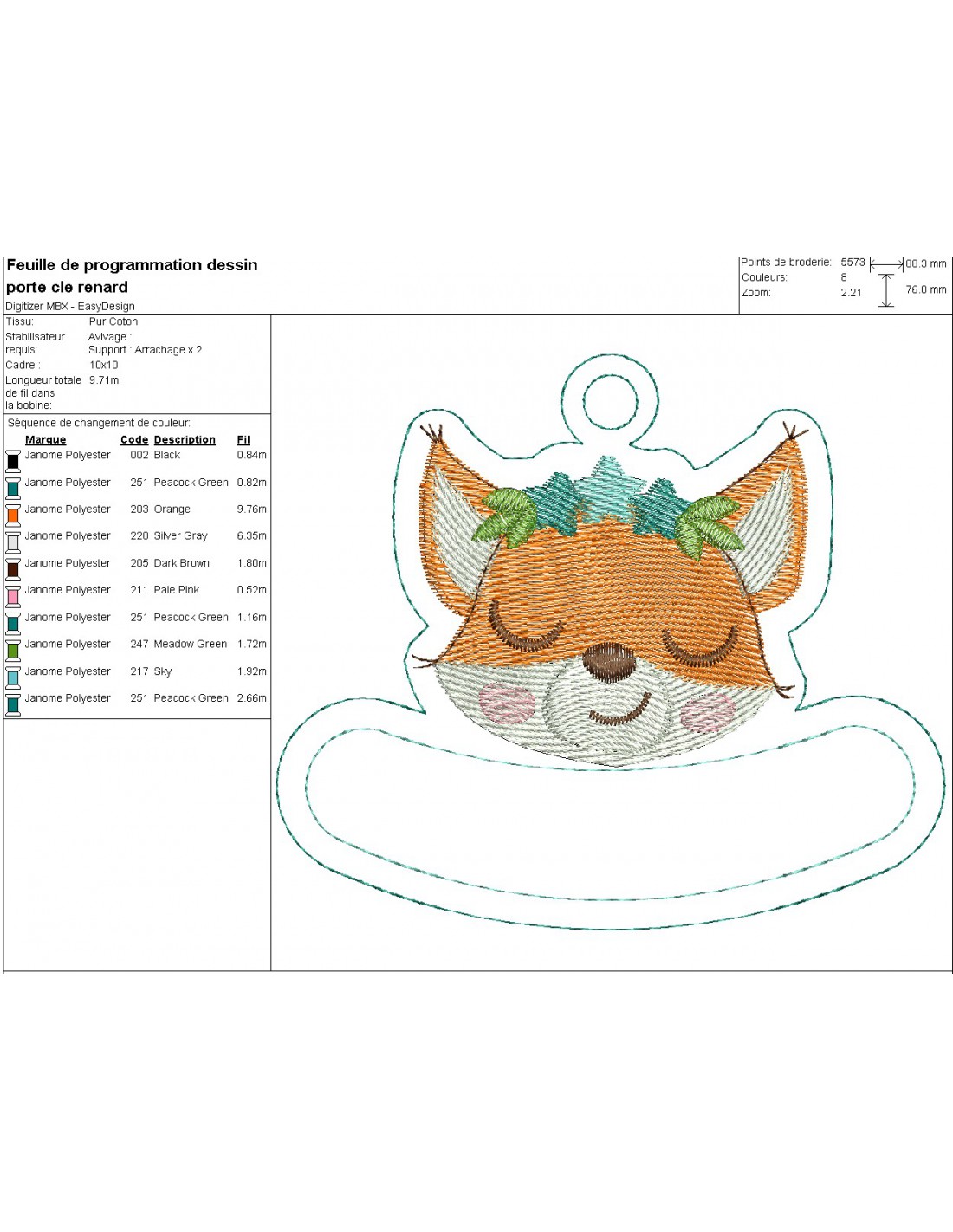Click the Code column header
The image size is (953, 1232).
point(133,440)
